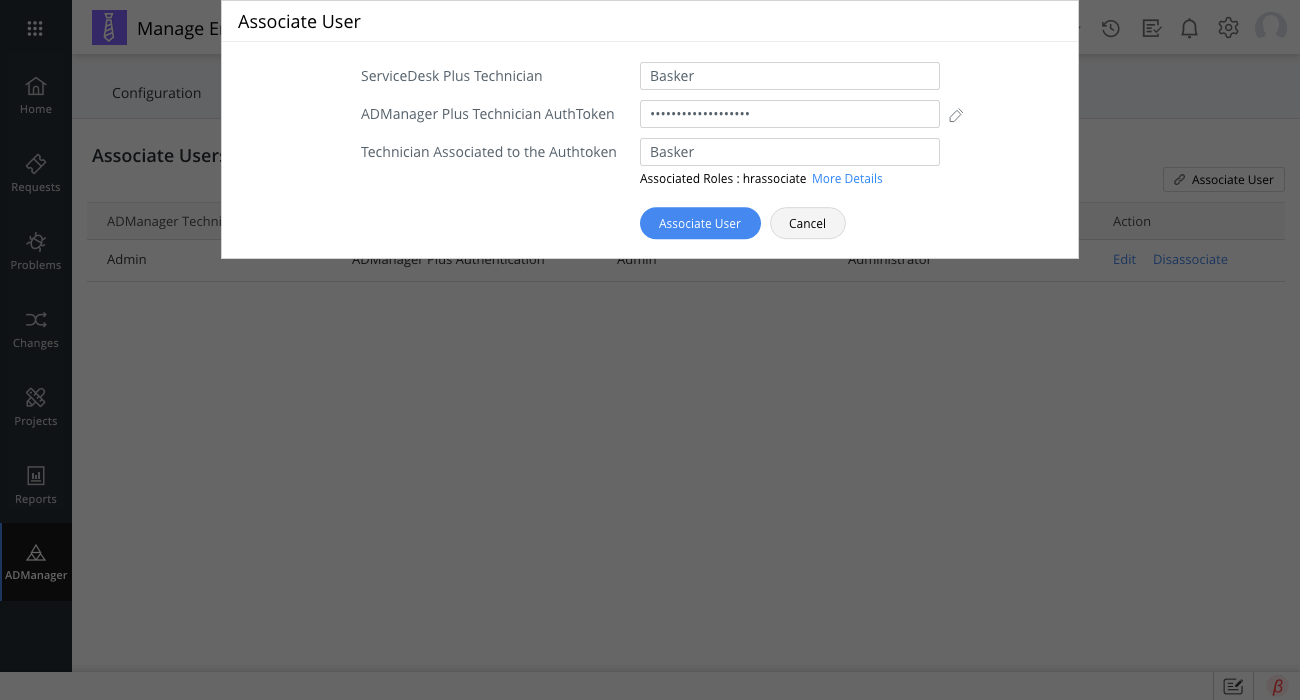The height and width of the screenshot is (700, 1300).
Task: Open the settings gear menu
Action: 1228,28
